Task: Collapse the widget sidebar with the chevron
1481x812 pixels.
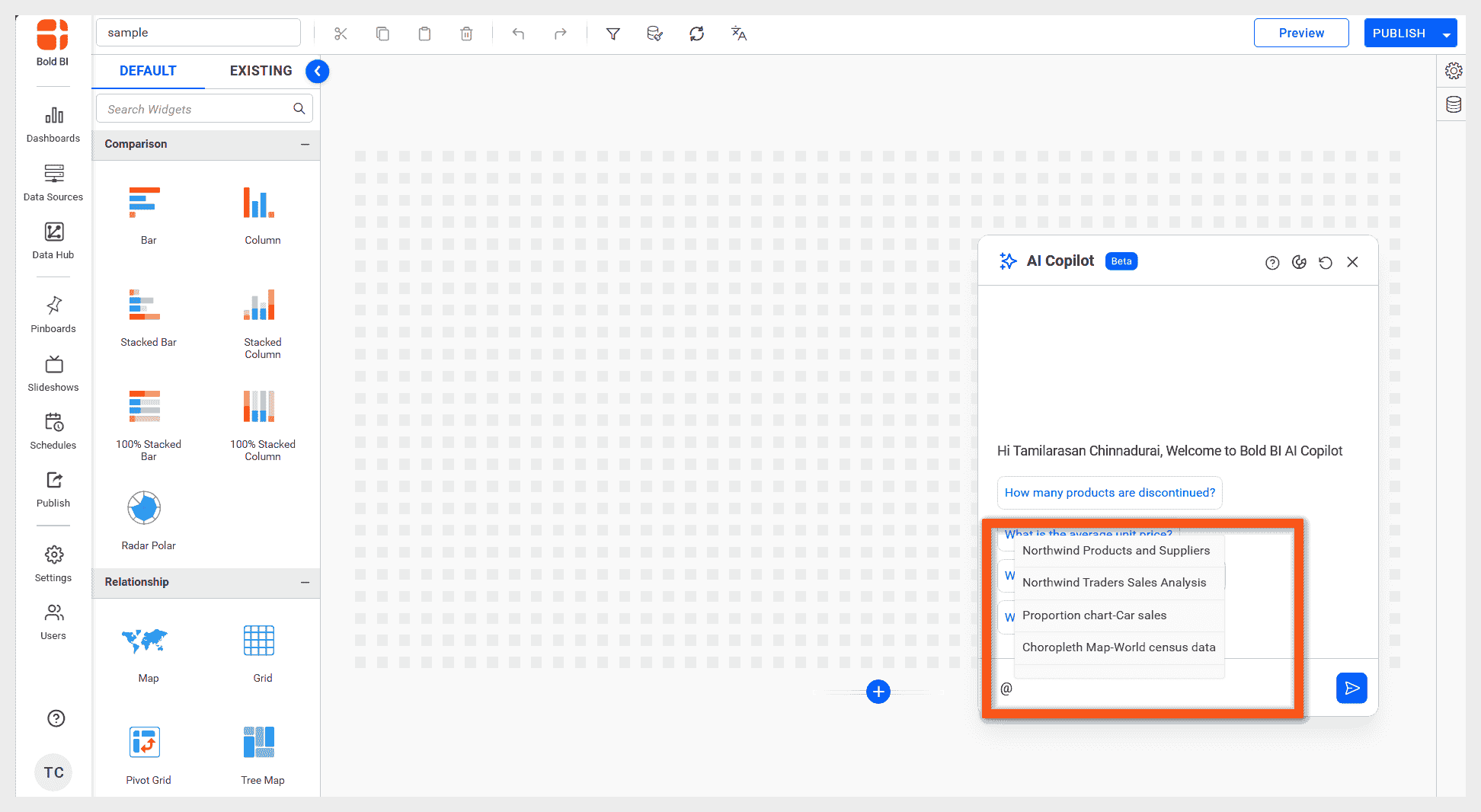Action: click(x=318, y=71)
